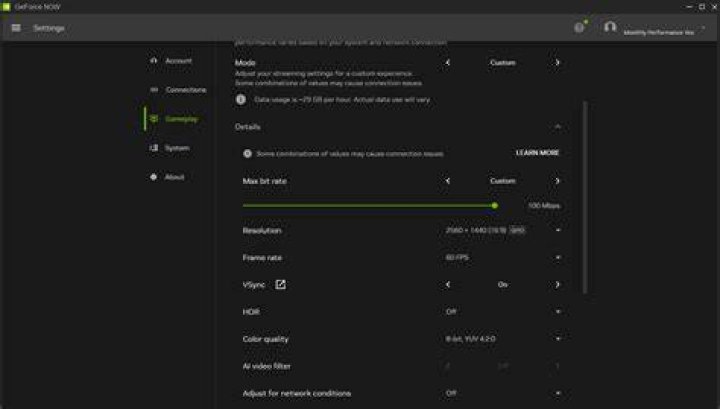
Task: Click the Max bit rate value Custom
Action: pyautogui.click(x=503, y=181)
